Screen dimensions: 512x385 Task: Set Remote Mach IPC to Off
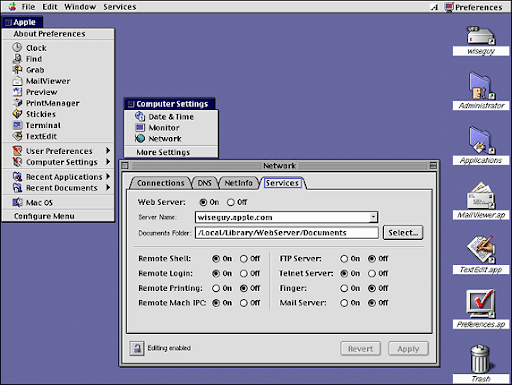[x=244, y=303]
